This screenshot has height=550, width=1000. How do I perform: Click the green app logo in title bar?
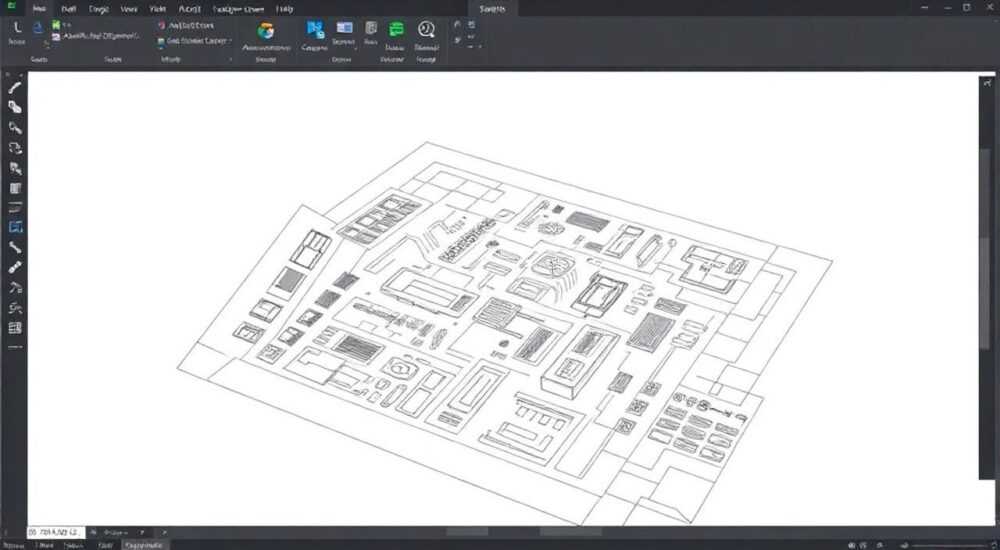(11, 6)
